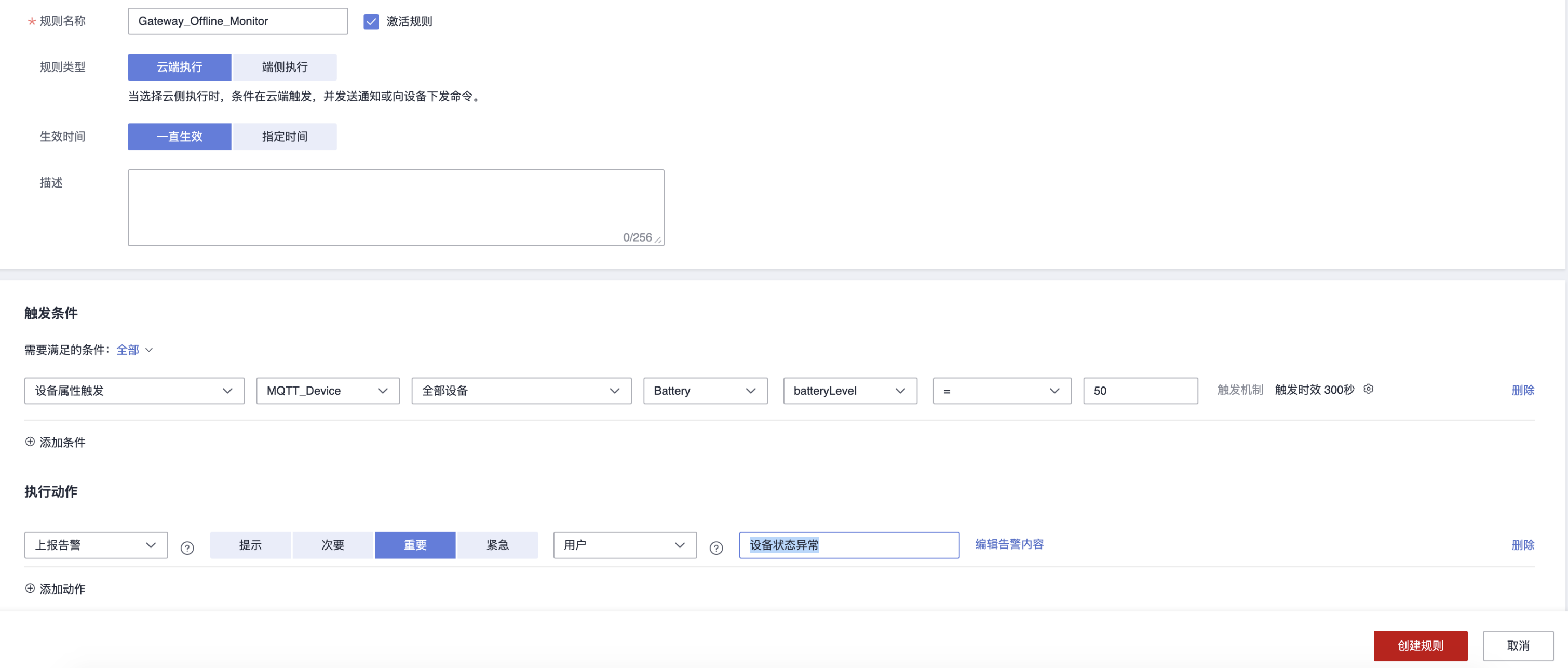Click the 取消 button
The image size is (1568, 668).
point(1518,646)
